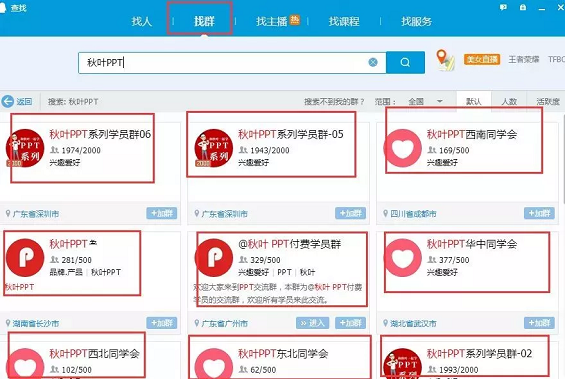Click the feedback speech bubble icon in title bar
Viewport: 565px width, 379px height.
click(503, 7)
